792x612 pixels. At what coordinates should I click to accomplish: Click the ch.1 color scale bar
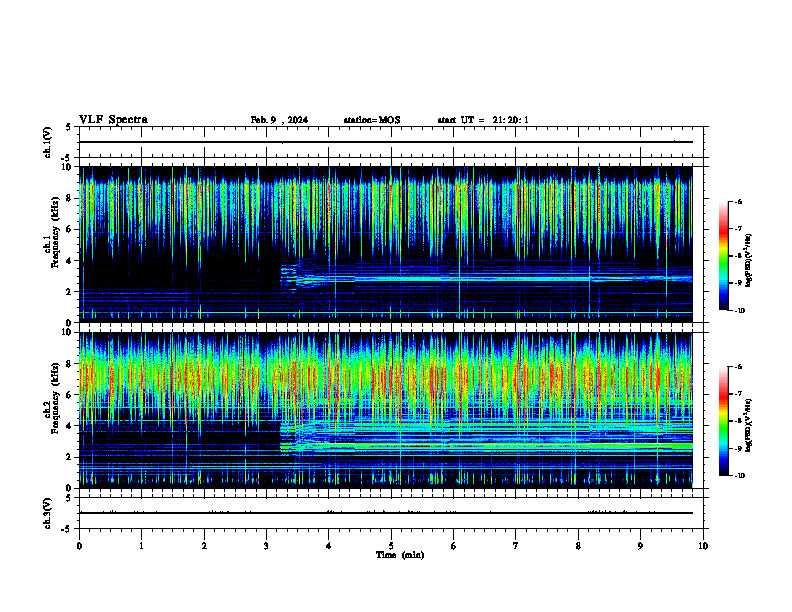[x=723, y=256]
